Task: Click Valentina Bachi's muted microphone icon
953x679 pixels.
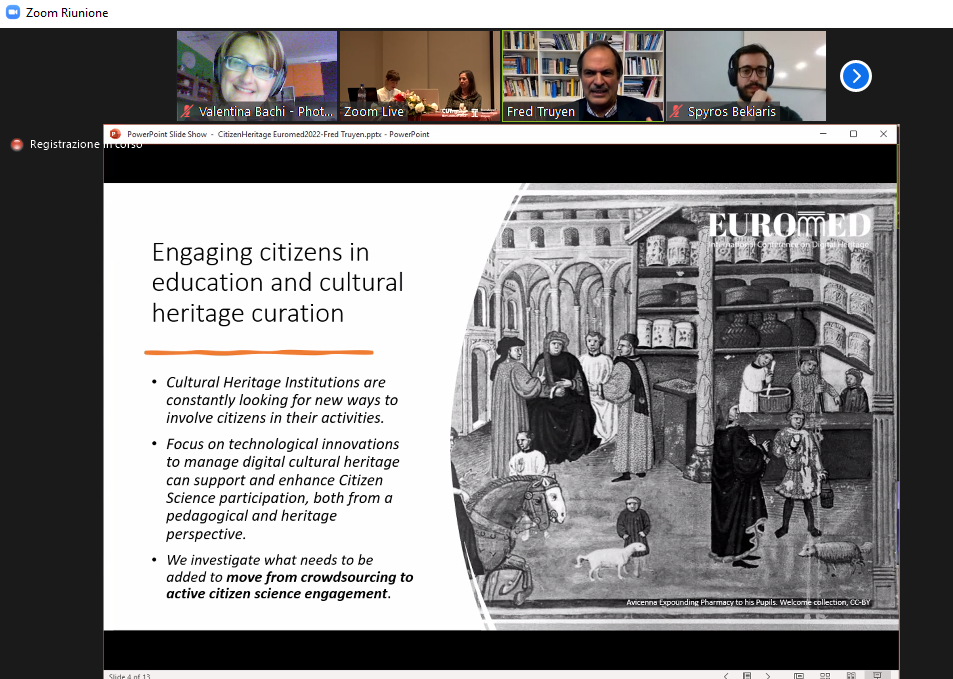Action: click(187, 111)
